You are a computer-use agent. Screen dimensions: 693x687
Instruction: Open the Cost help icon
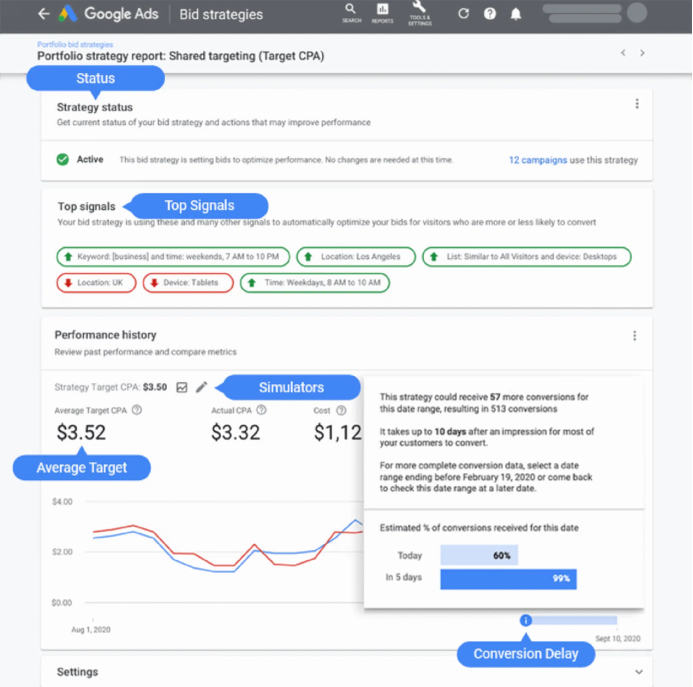[x=341, y=410]
